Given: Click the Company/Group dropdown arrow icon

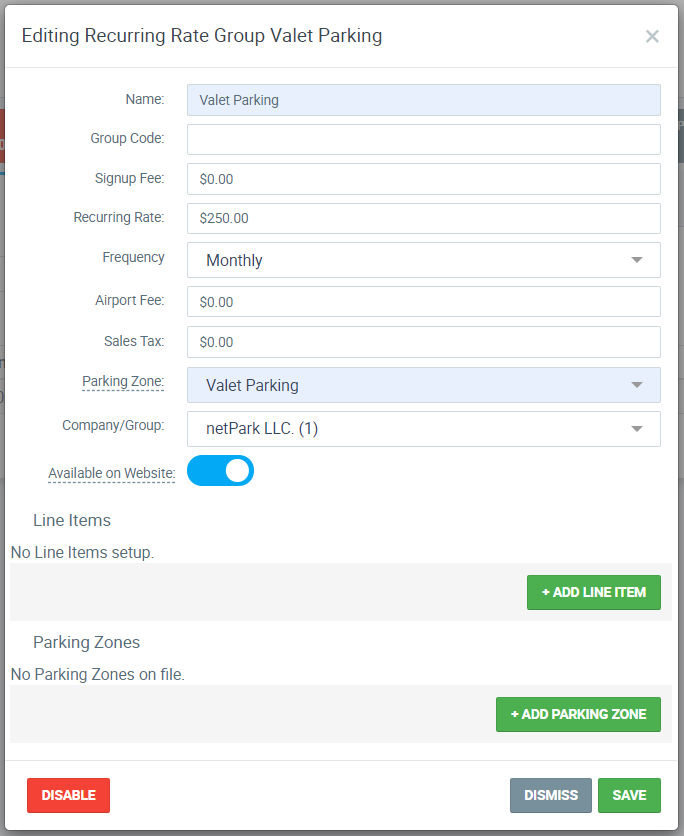Looking at the screenshot, I should tap(637, 428).
